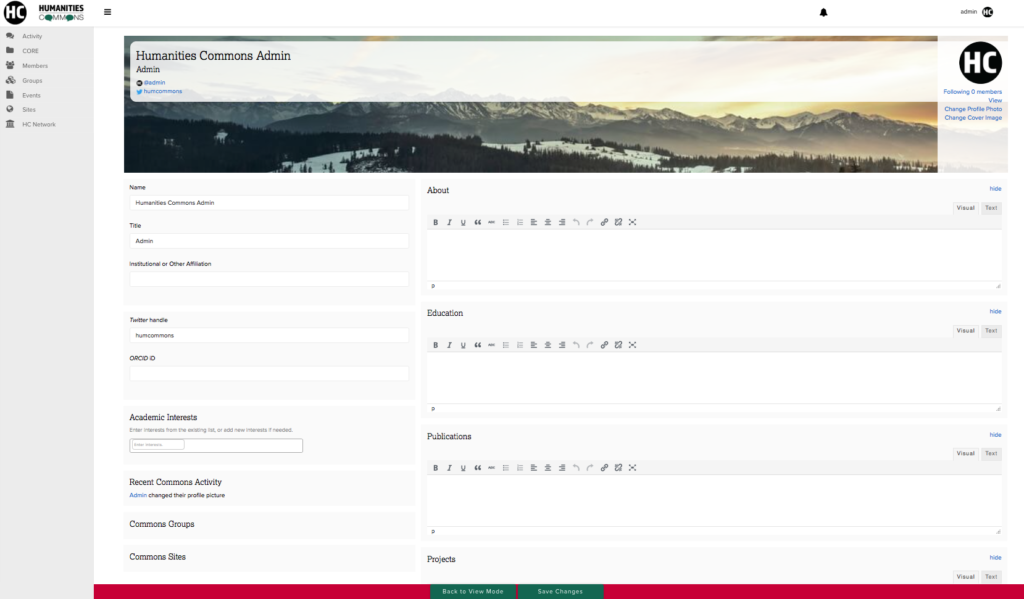Click blockquote icon in Publications editor

coord(477,468)
